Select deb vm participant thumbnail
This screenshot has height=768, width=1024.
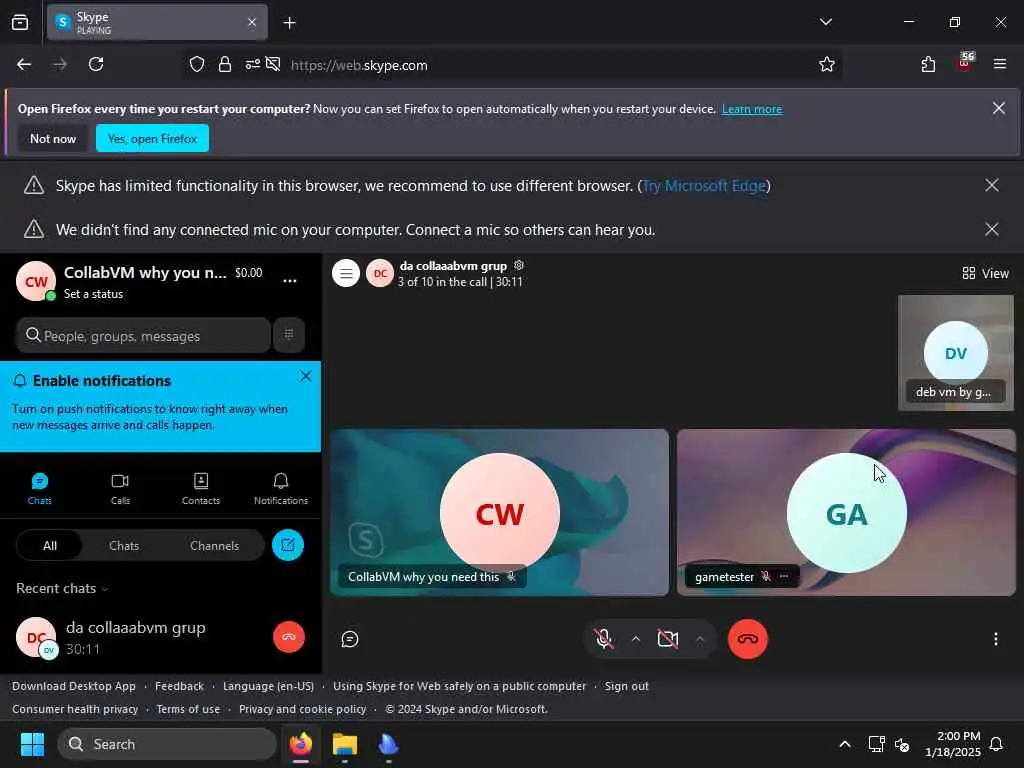[956, 353]
